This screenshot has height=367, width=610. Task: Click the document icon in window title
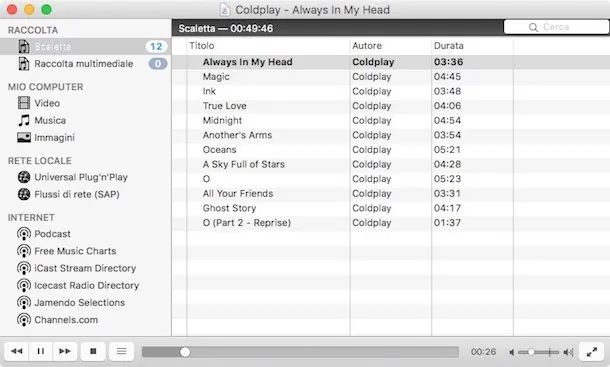tap(225, 10)
